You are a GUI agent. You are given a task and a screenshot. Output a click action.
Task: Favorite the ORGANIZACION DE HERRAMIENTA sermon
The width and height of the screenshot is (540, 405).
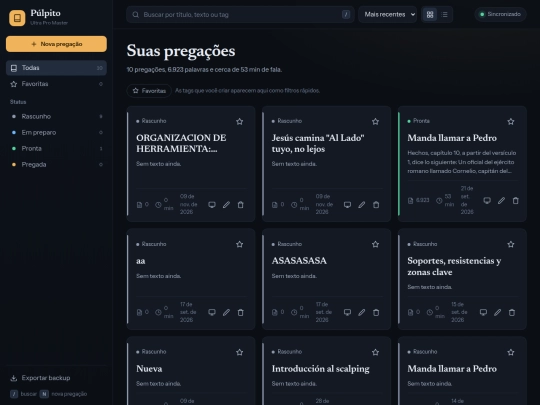coord(240,122)
